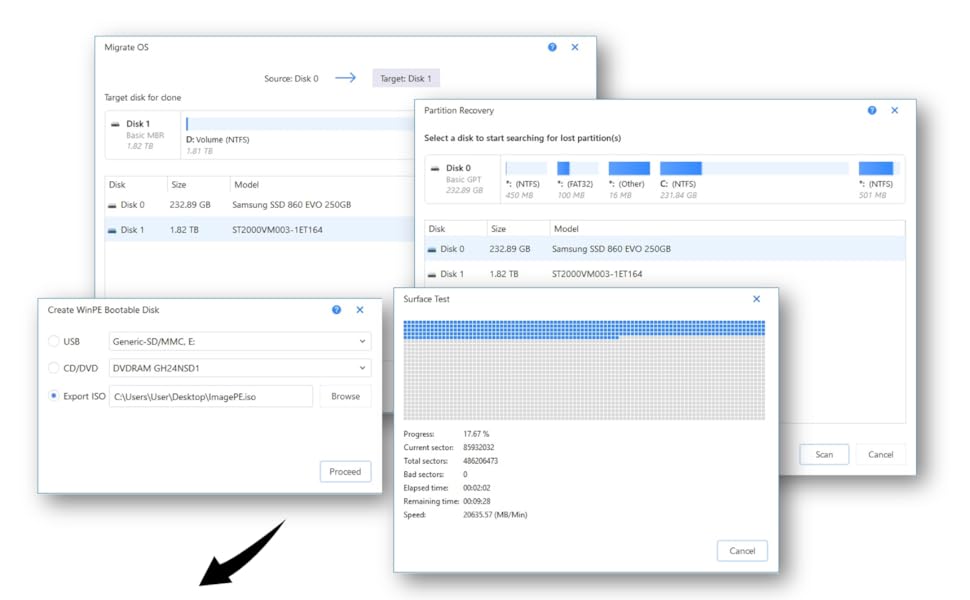This screenshot has width=970, height=600.
Task: Select the USB radio option
Action: click(54, 341)
